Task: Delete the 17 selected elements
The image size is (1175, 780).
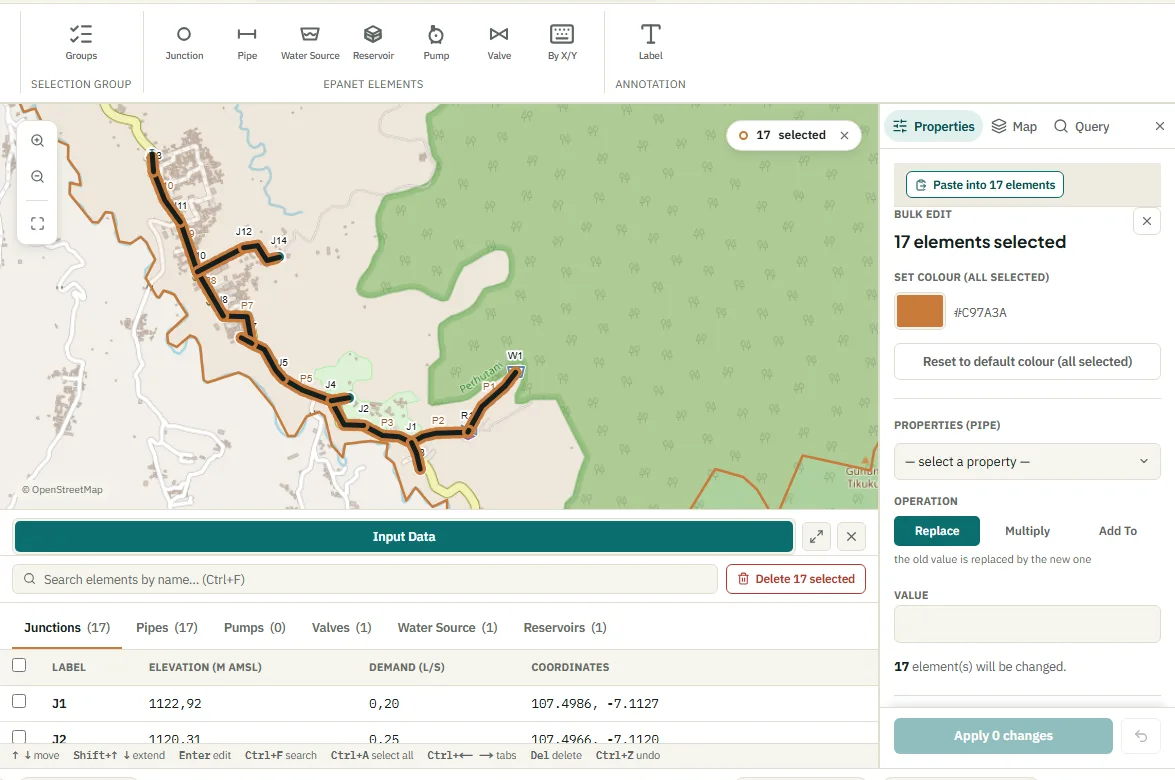Action: (796, 579)
